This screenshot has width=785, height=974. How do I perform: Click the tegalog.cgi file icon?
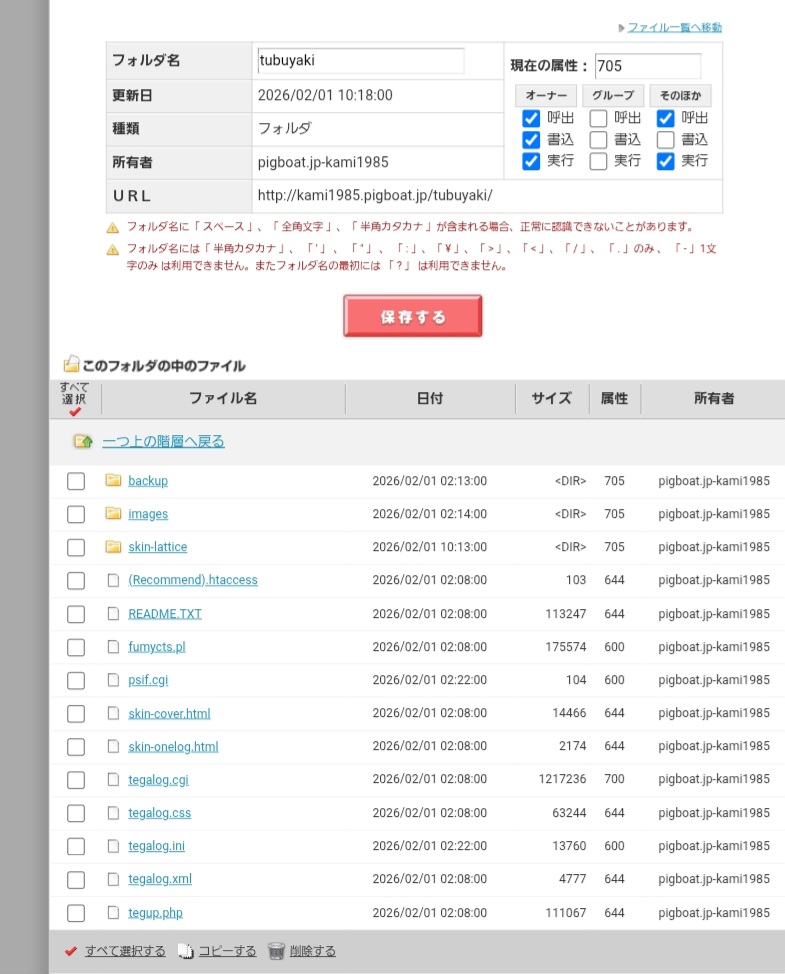(x=113, y=780)
